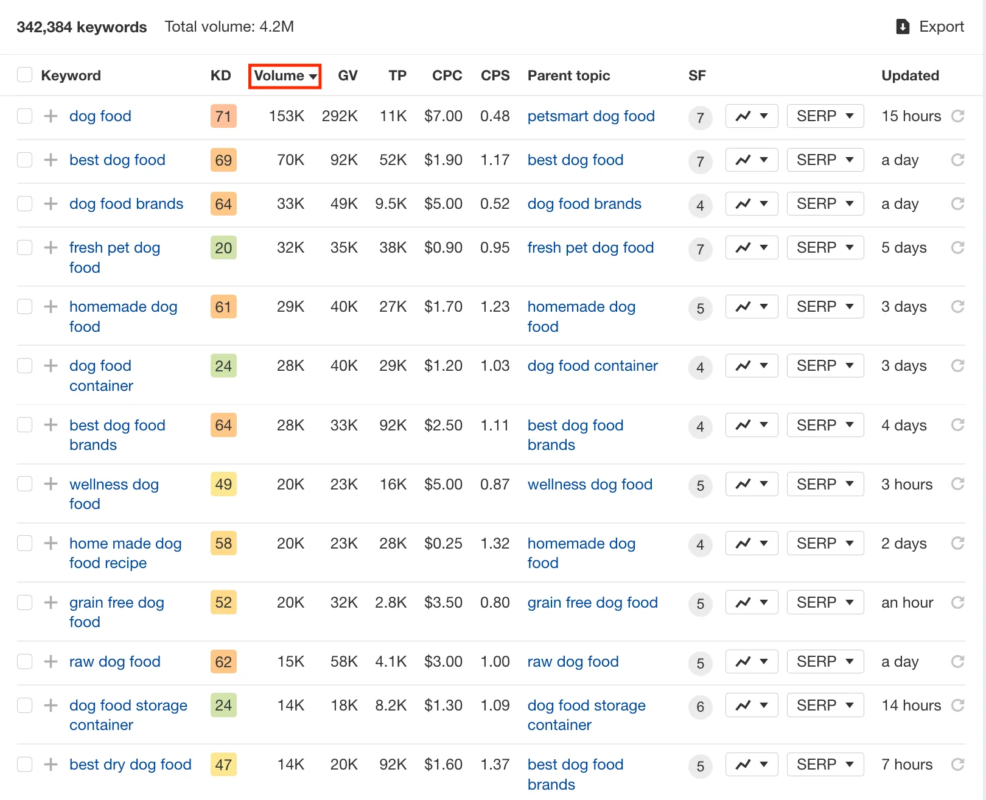Click KD score badge 49 for wellness

coord(223,484)
